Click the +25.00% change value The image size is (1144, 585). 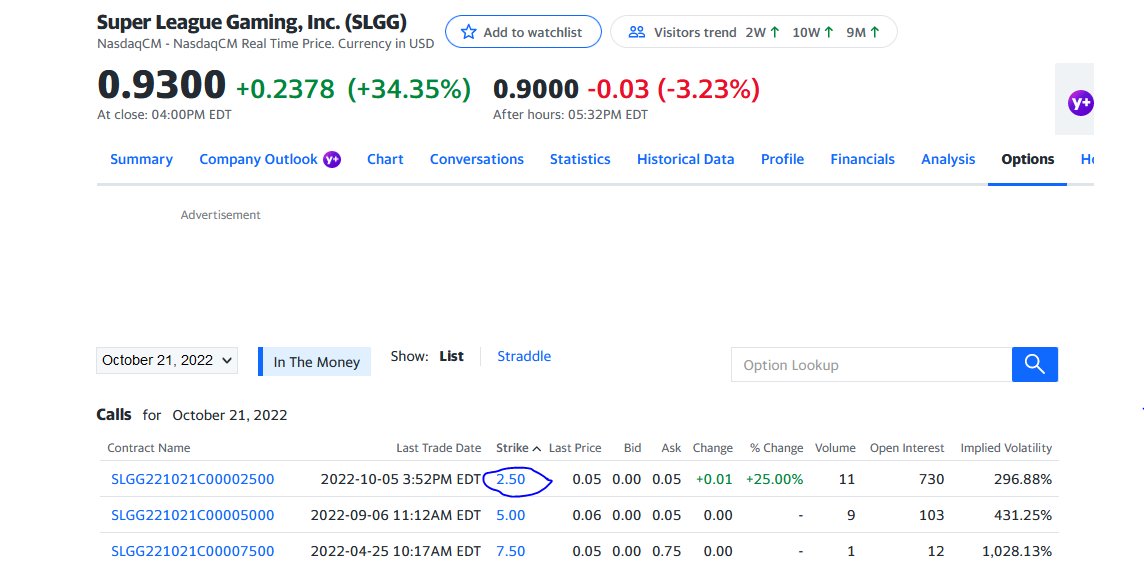click(x=774, y=479)
